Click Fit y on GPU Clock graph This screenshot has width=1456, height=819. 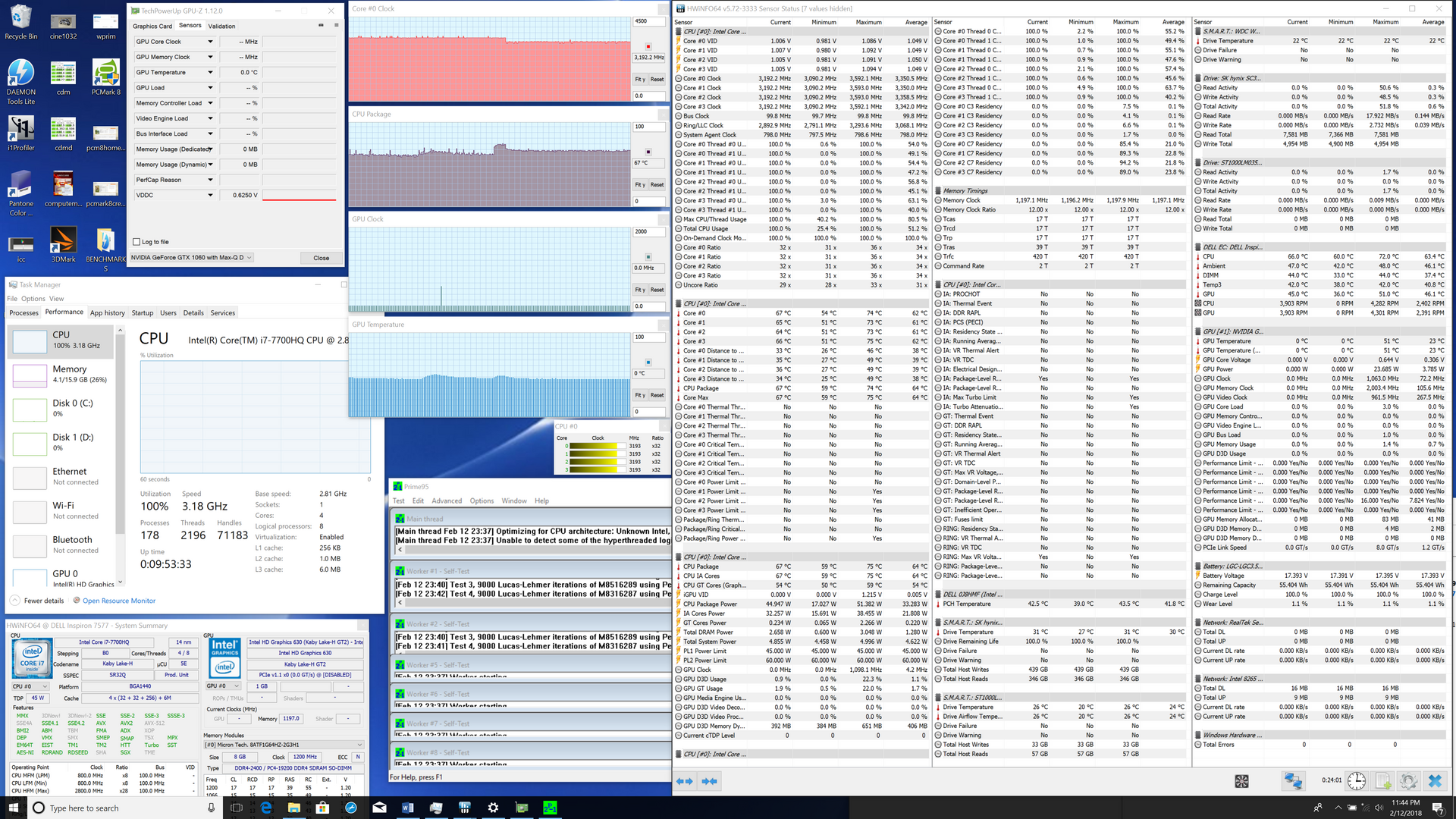click(640, 290)
